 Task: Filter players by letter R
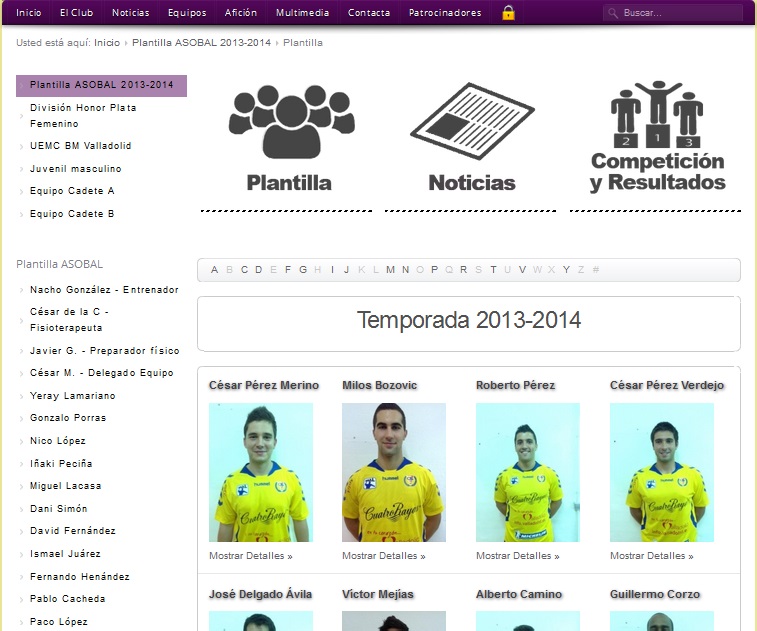[463, 269]
